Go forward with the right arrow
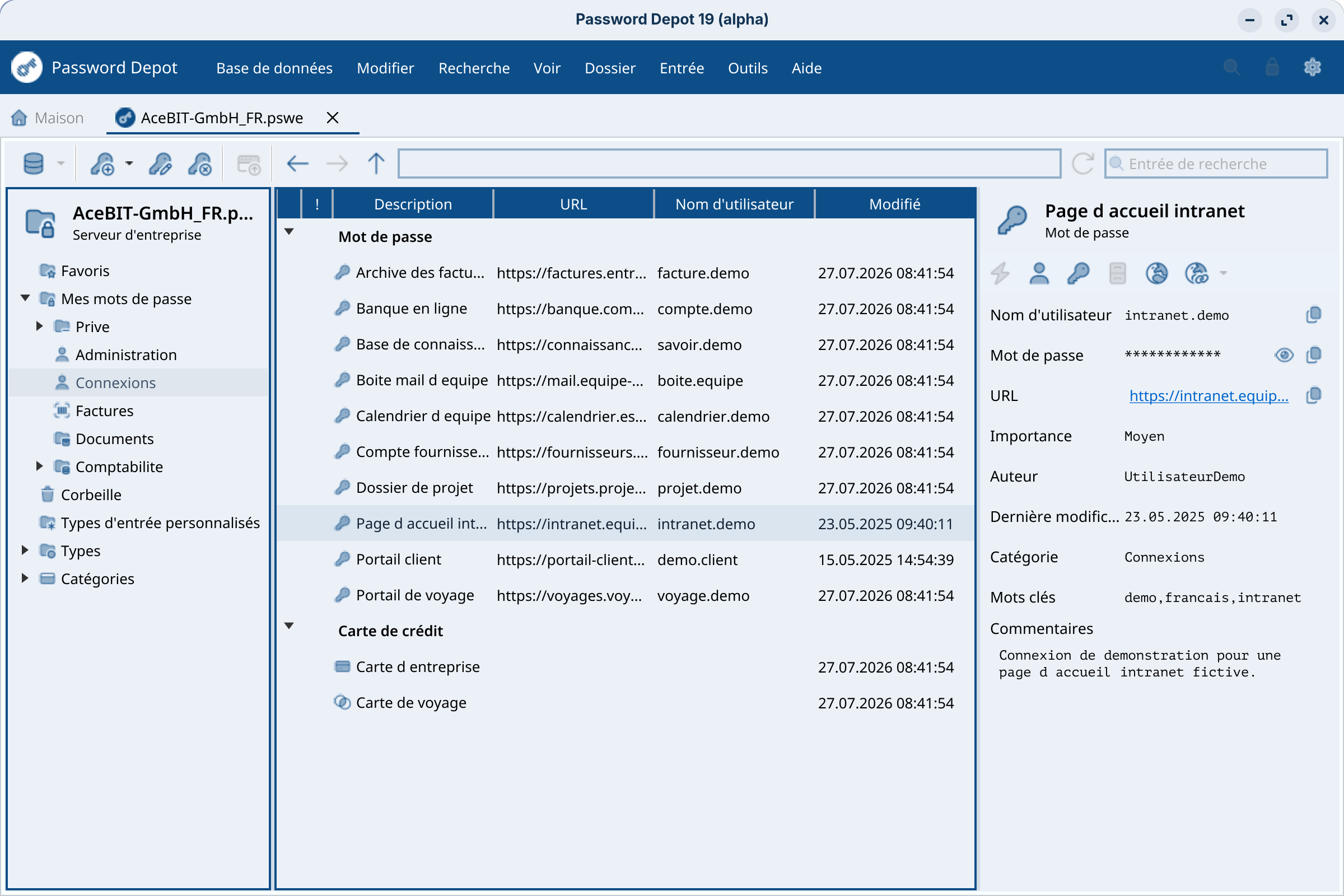This screenshot has height=896, width=1344. [337, 164]
